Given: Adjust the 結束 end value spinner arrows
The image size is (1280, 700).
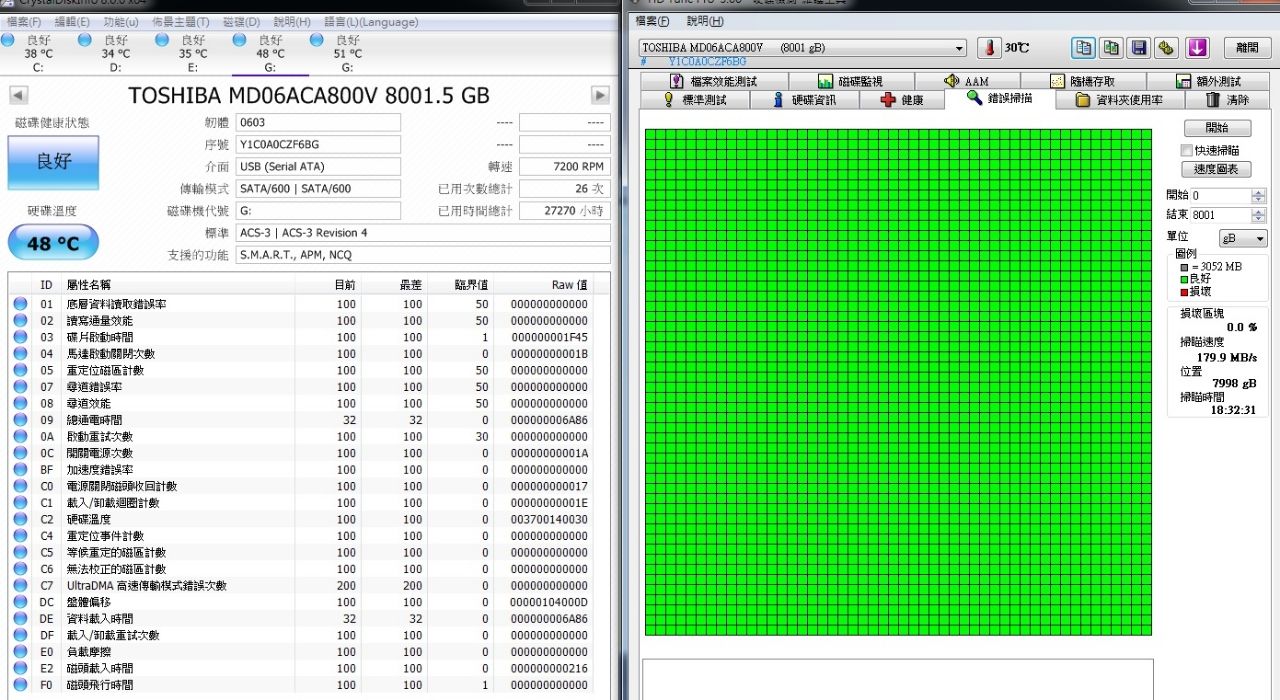Looking at the screenshot, I should (1259, 215).
